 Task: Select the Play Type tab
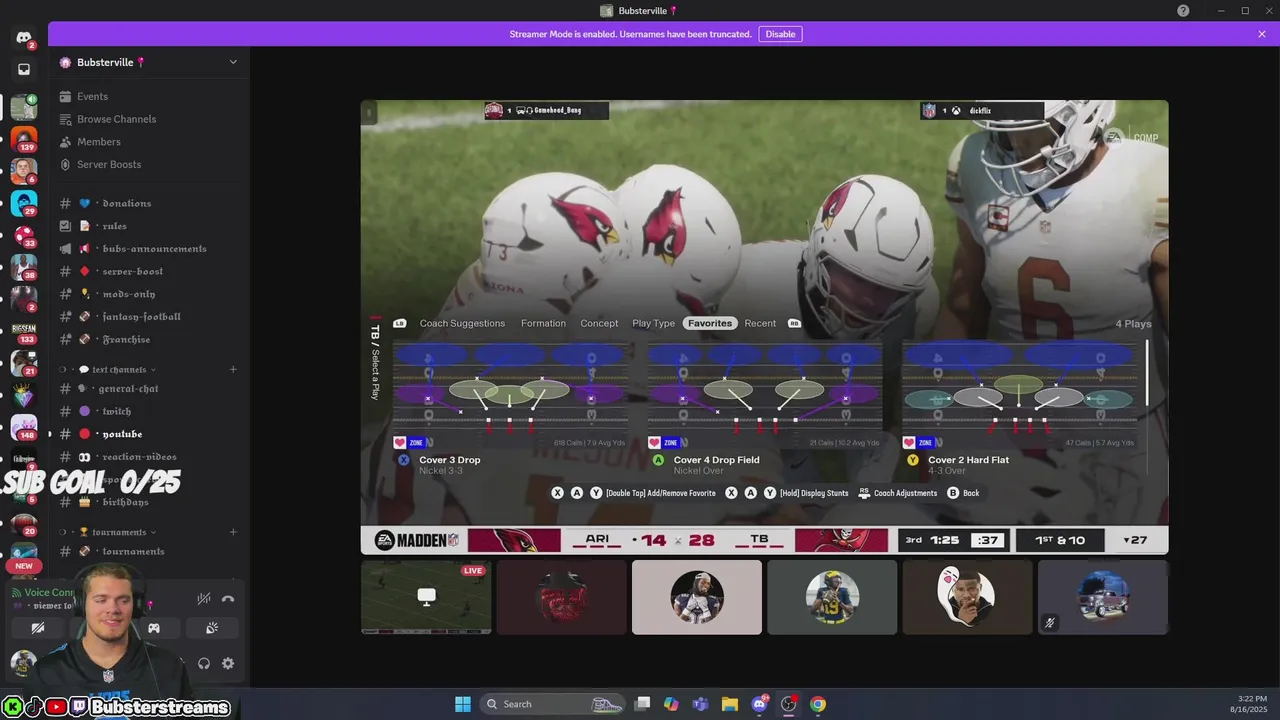653,323
